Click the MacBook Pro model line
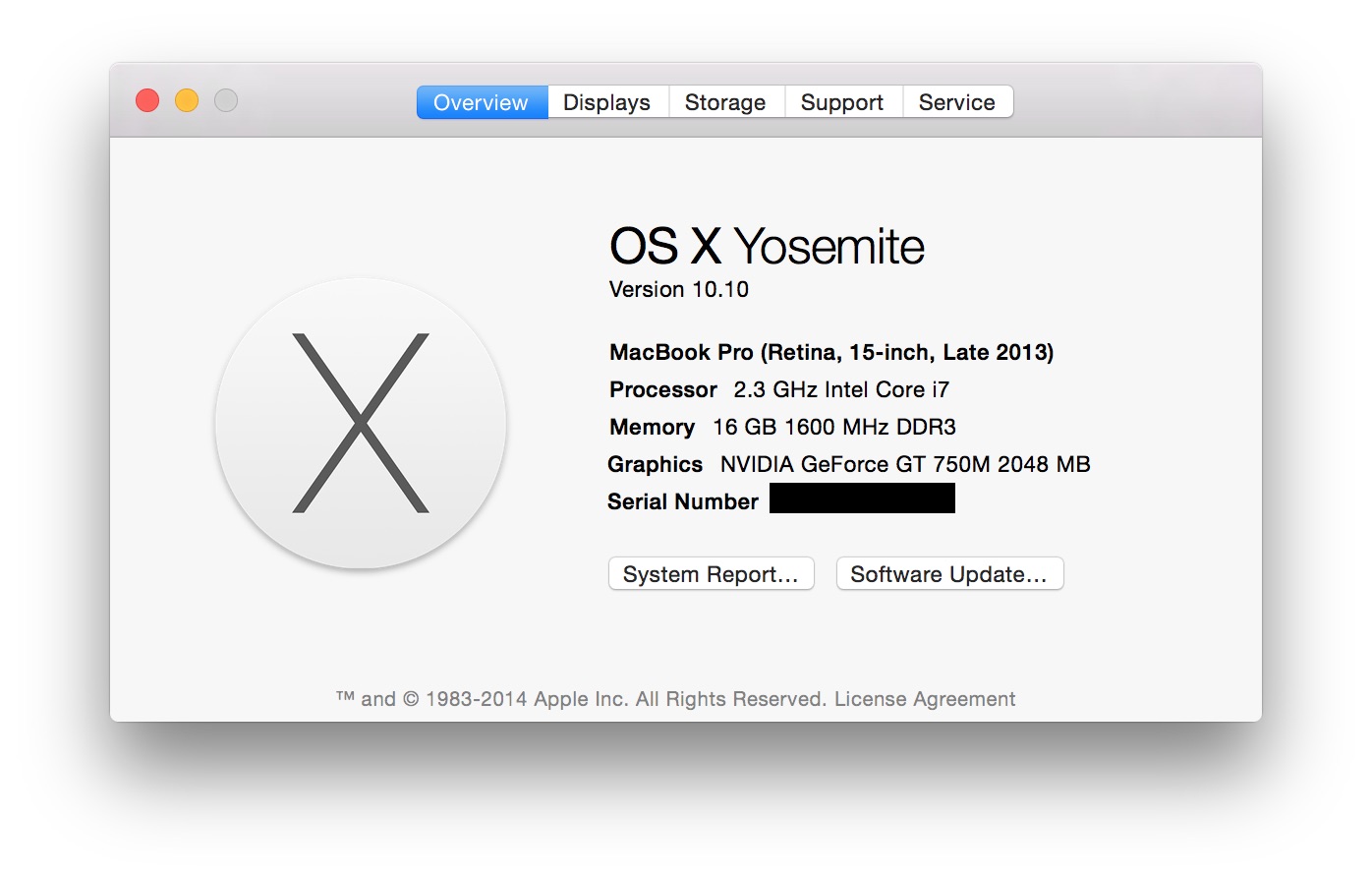The height and width of the screenshot is (879, 1372). (x=831, y=352)
